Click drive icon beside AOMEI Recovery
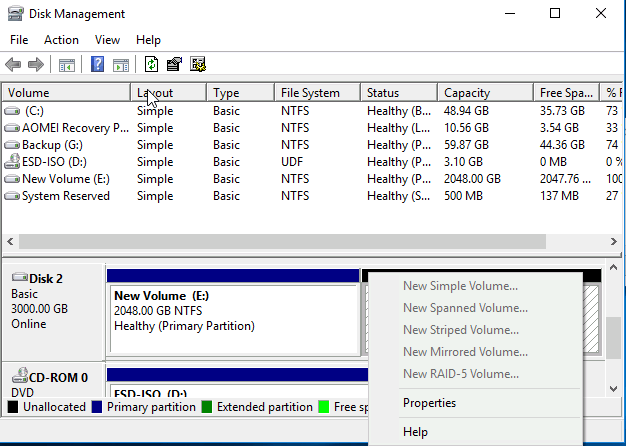 (12, 128)
